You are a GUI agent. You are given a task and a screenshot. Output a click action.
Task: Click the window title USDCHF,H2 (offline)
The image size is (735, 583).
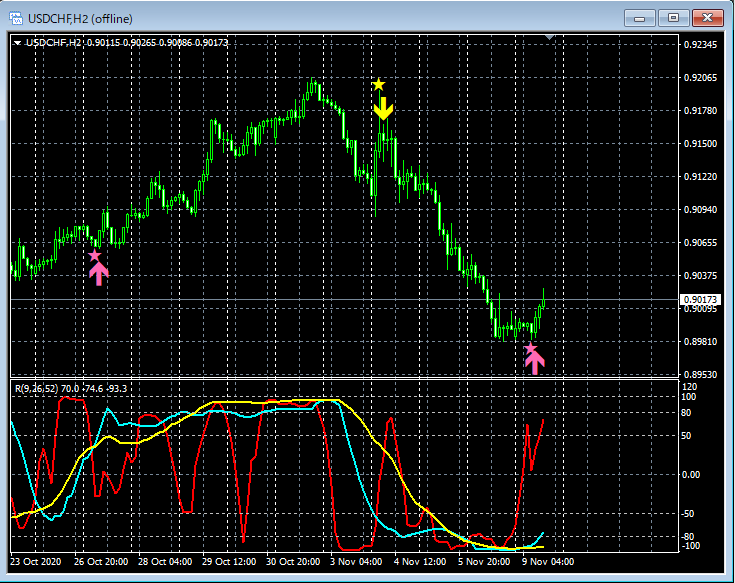(80, 19)
